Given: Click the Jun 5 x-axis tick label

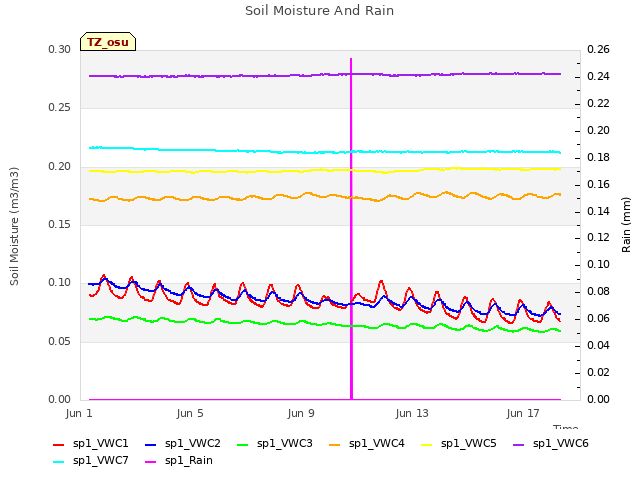Looking at the screenshot, I should pos(190,413).
